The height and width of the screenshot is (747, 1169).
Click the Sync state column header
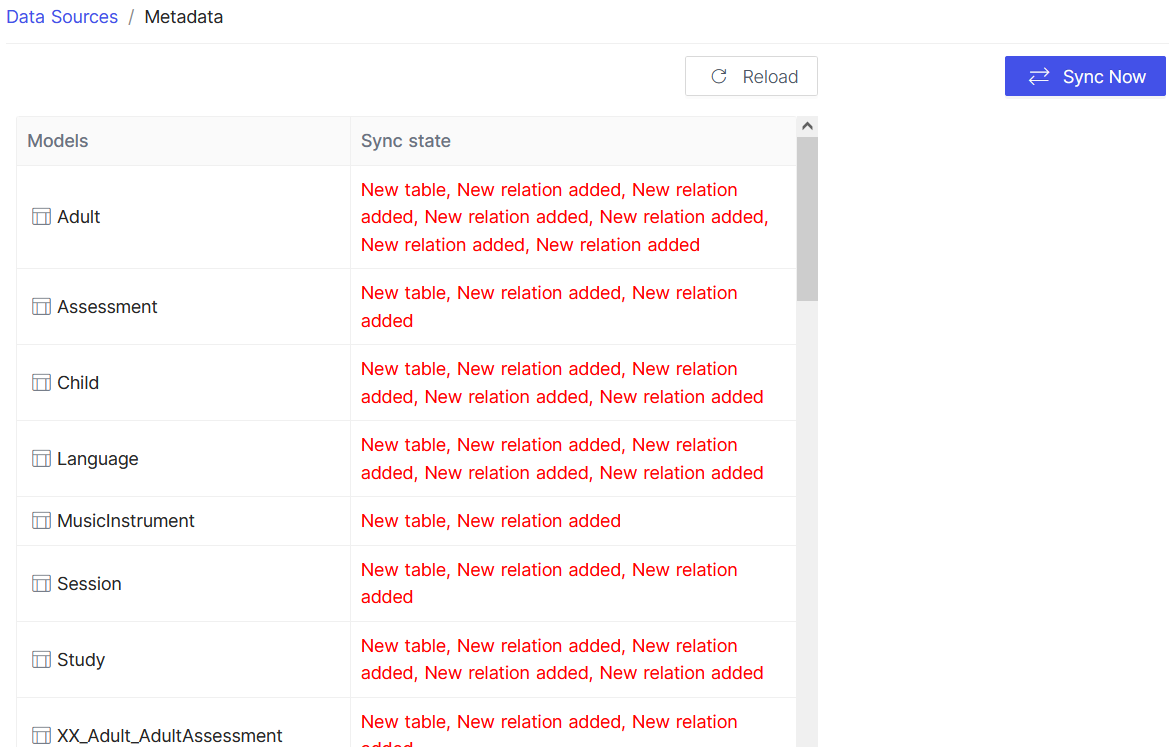pyautogui.click(x=406, y=141)
